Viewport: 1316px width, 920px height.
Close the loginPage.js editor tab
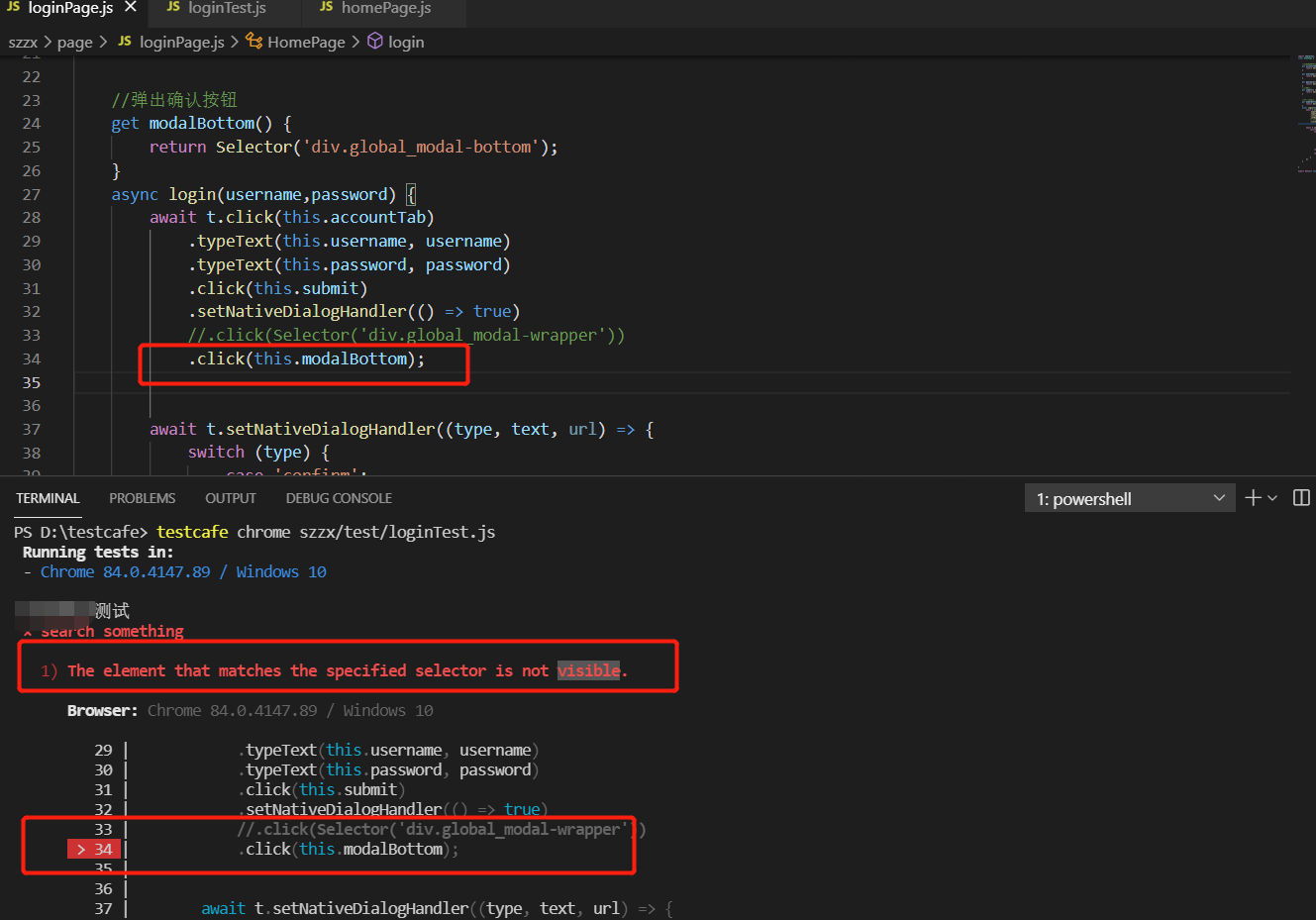(x=131, y=8)
